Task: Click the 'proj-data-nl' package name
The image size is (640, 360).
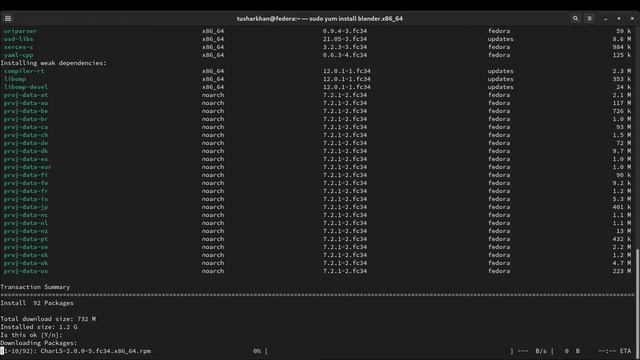Action: pos(26,223)
